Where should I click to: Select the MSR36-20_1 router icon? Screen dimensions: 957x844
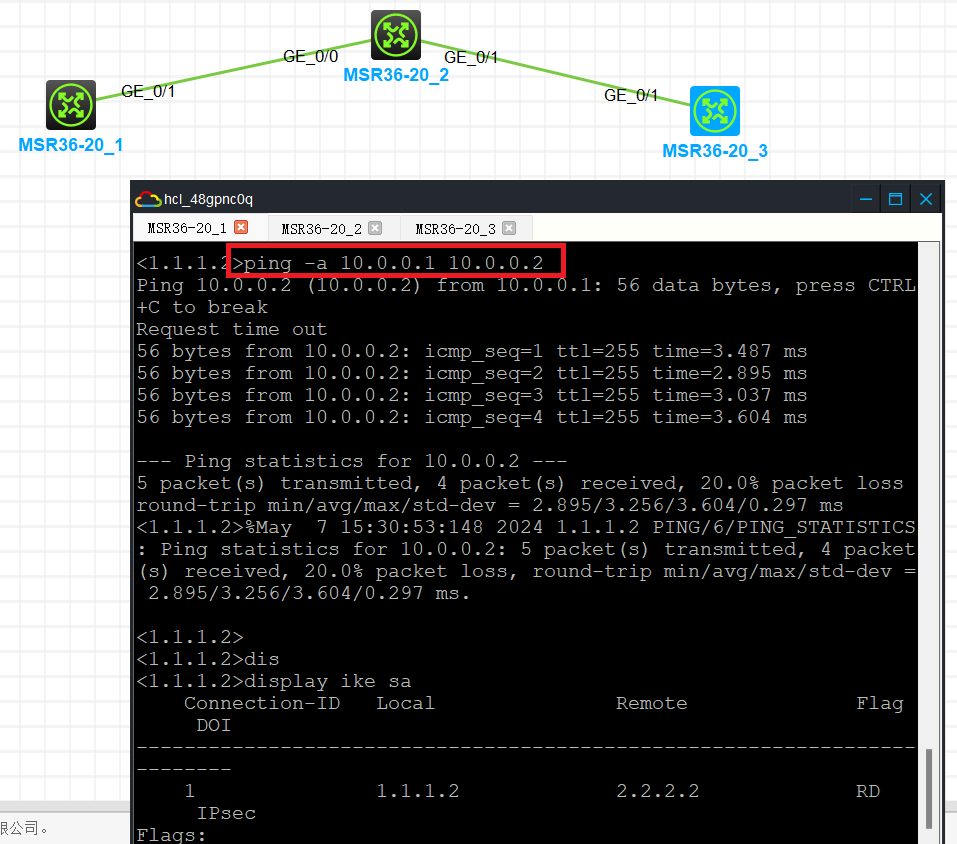pos(71,105)
